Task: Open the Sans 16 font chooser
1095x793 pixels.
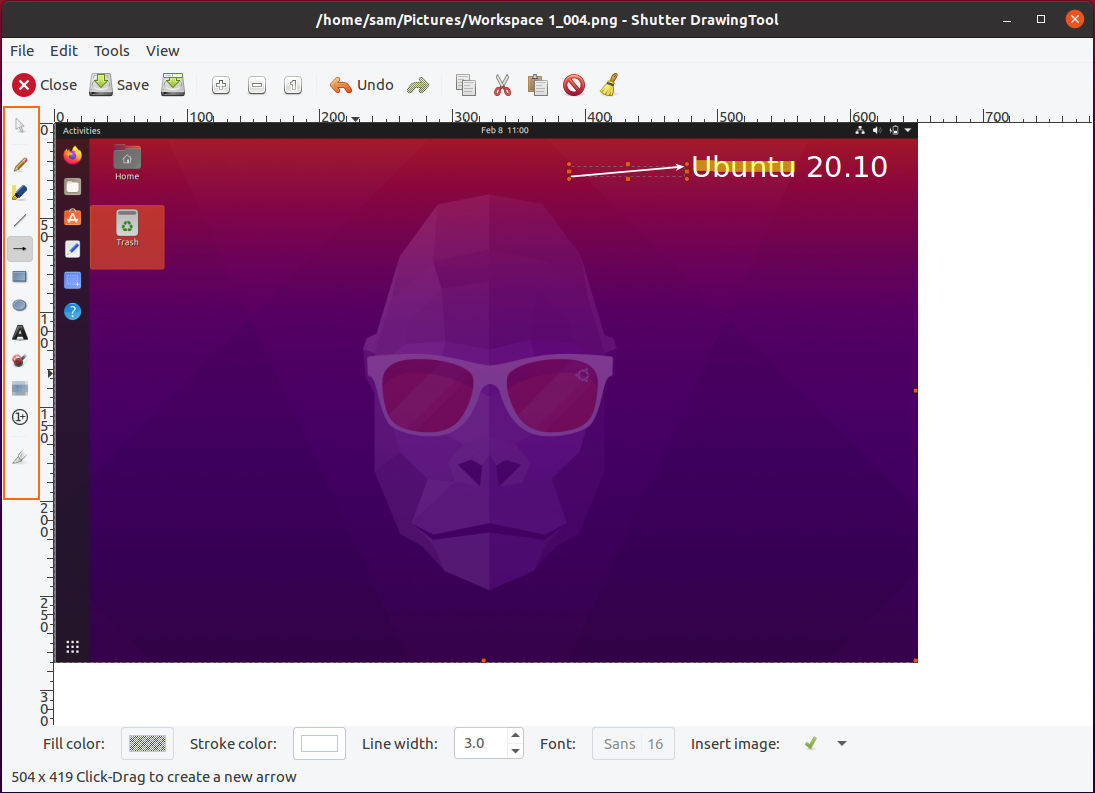Action: pos(633,743)
